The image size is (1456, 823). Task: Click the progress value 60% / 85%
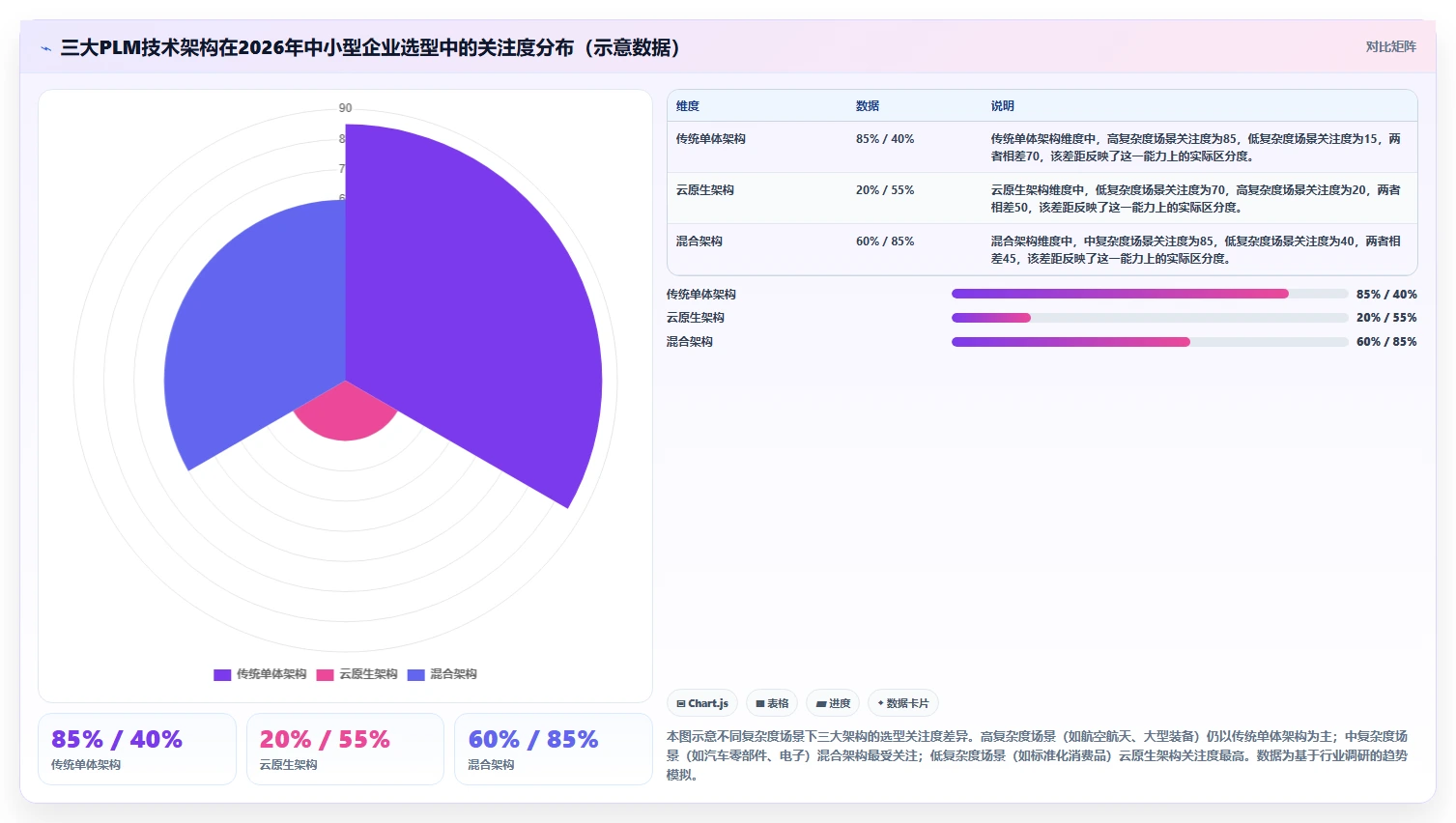point(1386,342)
